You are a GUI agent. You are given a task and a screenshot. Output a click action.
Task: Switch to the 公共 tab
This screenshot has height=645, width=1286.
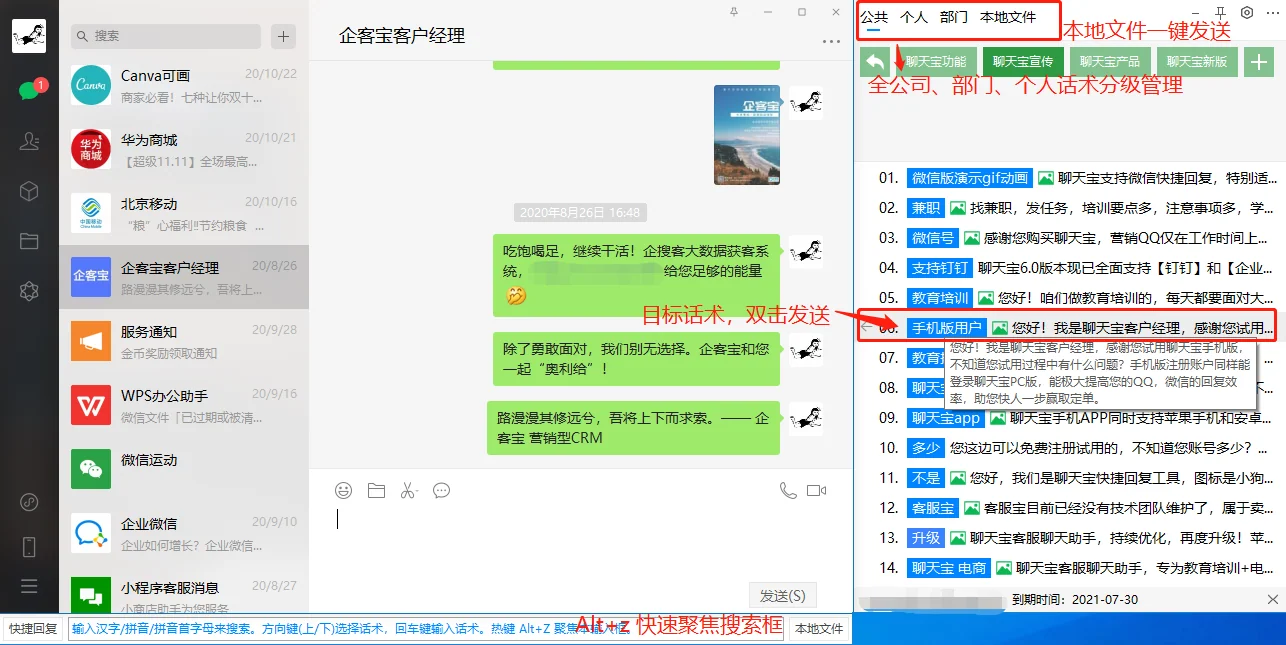coord(874,17)
